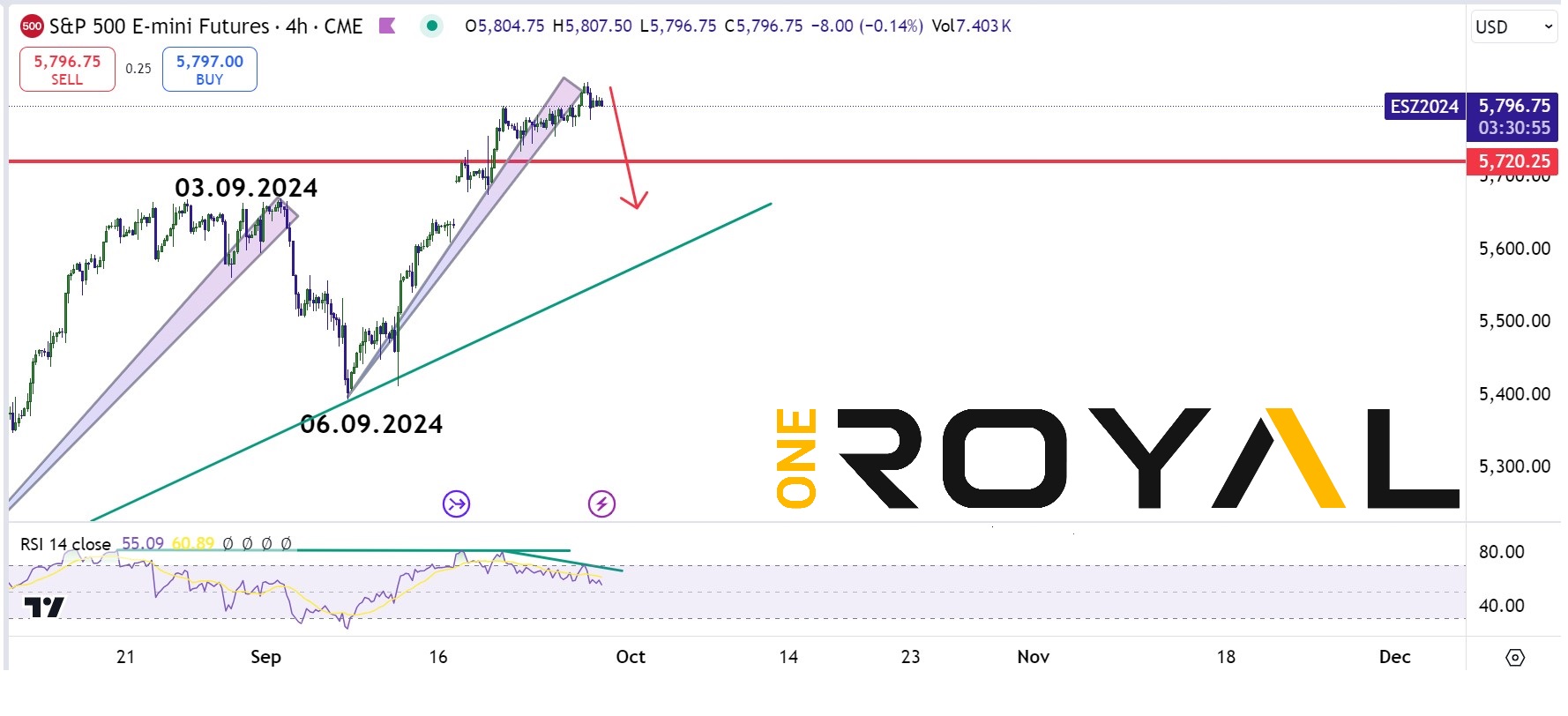This screenshot has height=716, width=1568.
Task: Click the 14 date label on time axis
Action: [788, 657]
